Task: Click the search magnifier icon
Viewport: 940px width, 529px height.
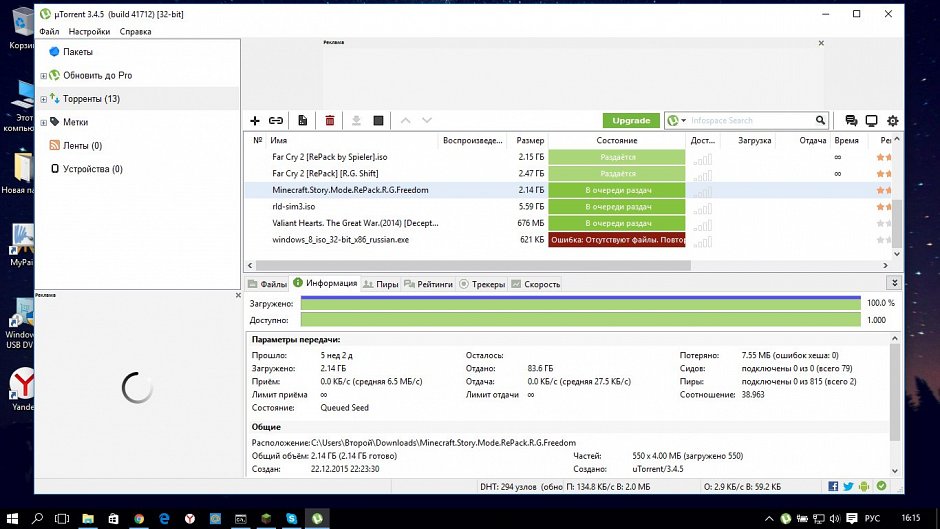Action: click(x=820, y=121)
